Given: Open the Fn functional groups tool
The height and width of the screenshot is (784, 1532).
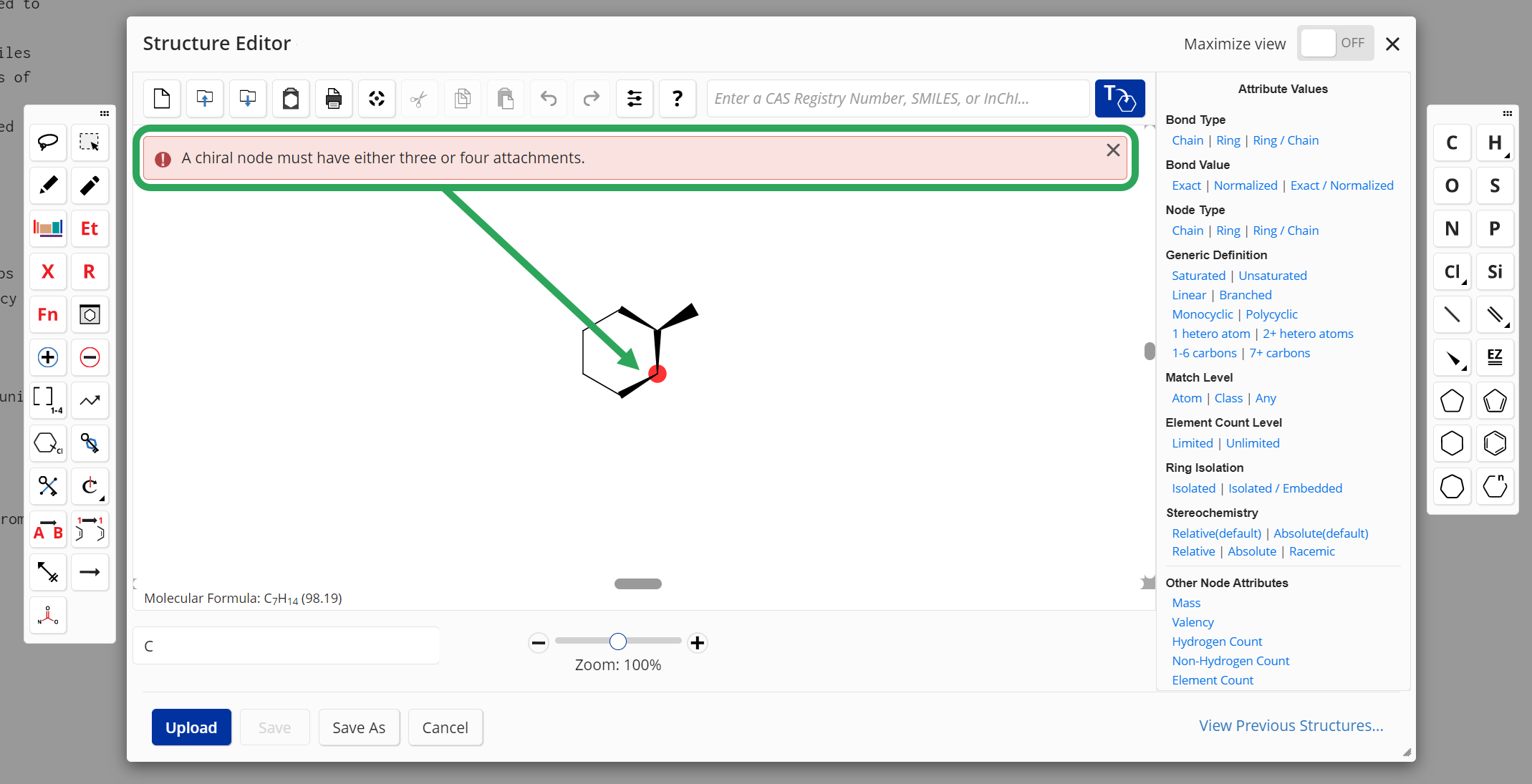Looking at the screenshot, I should tap(48, 314).
